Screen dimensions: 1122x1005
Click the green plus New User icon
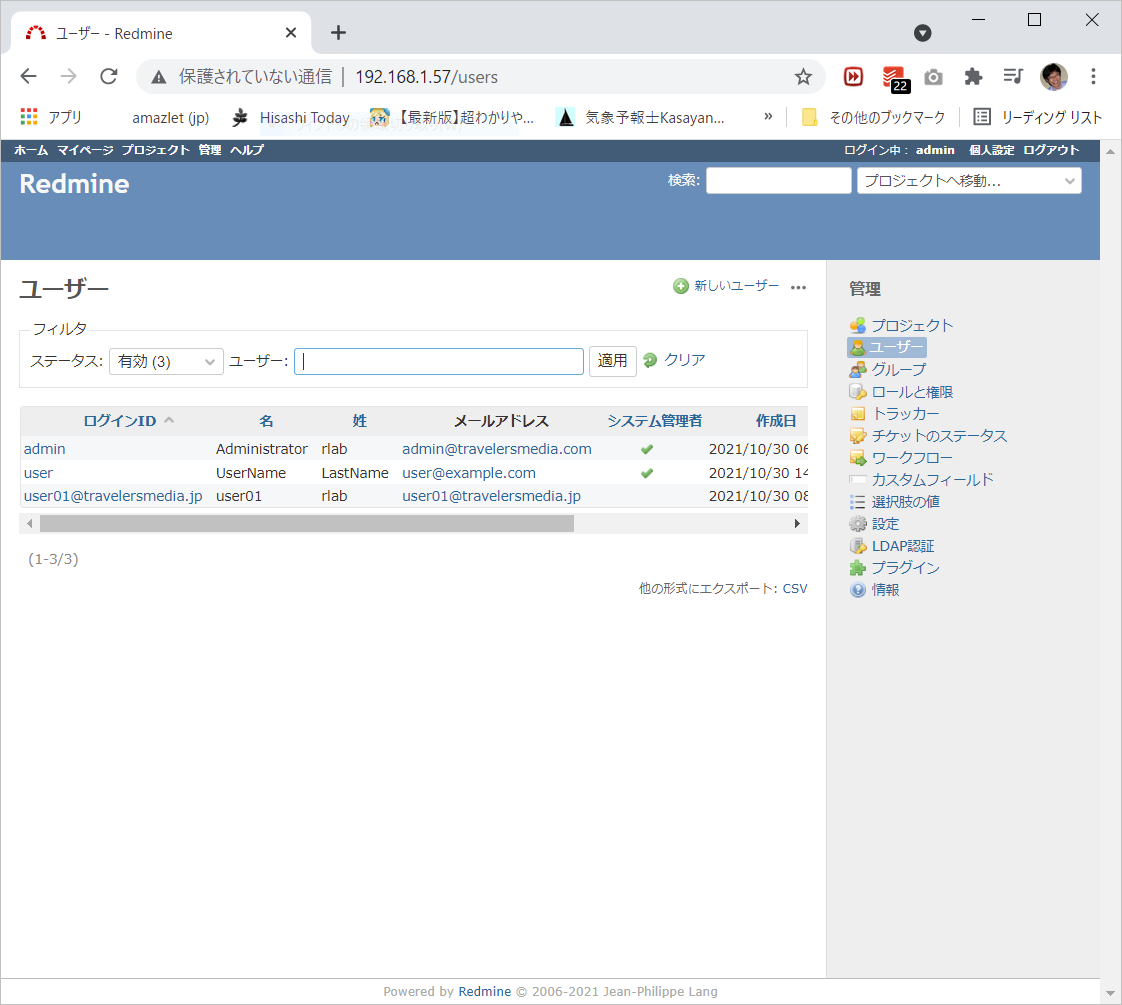681,286
